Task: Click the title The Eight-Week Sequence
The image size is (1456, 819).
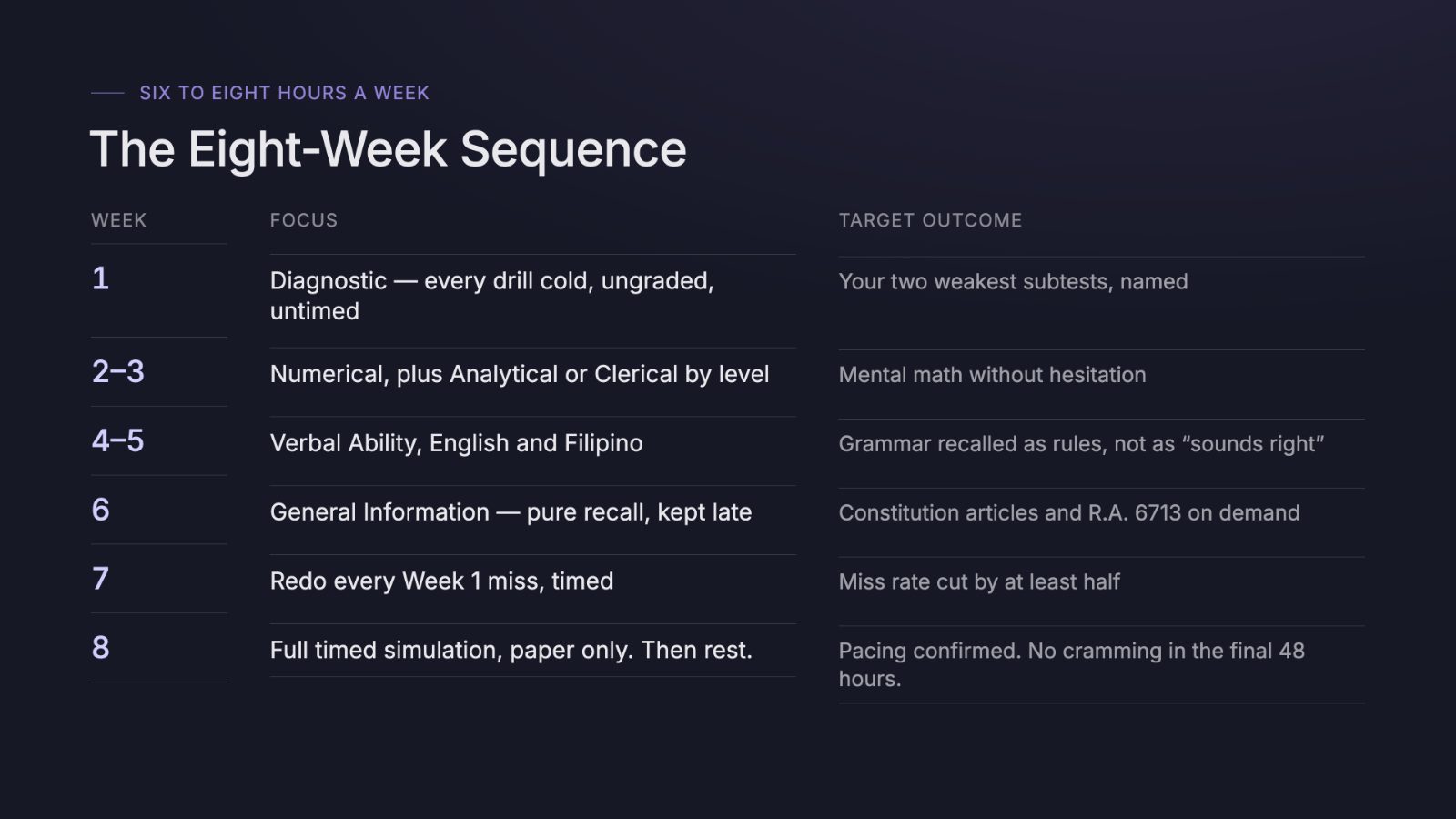Action: pyautogui.click(x=388, y=149)
